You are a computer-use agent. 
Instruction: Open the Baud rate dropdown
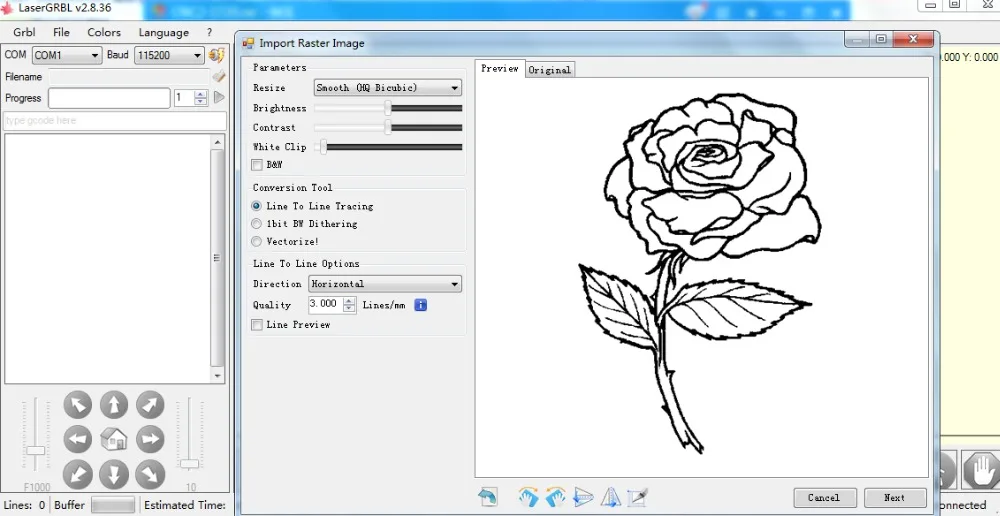(x=169, y=55)
